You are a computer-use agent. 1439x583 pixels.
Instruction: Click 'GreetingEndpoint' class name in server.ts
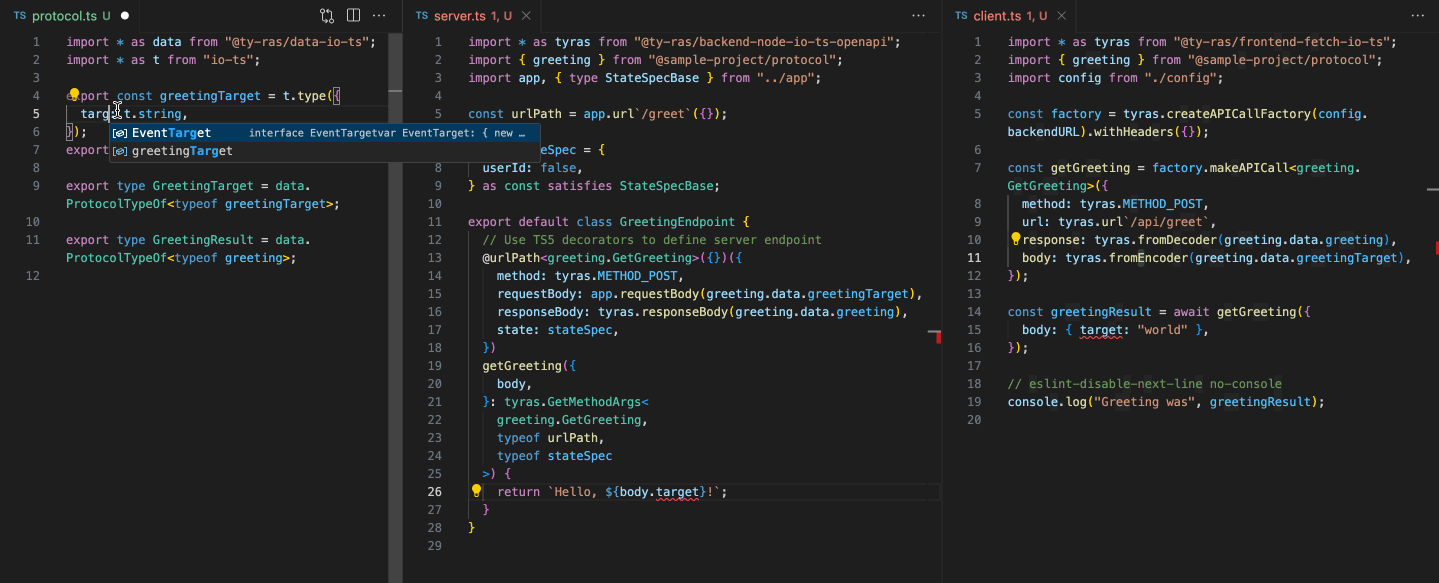677,222
